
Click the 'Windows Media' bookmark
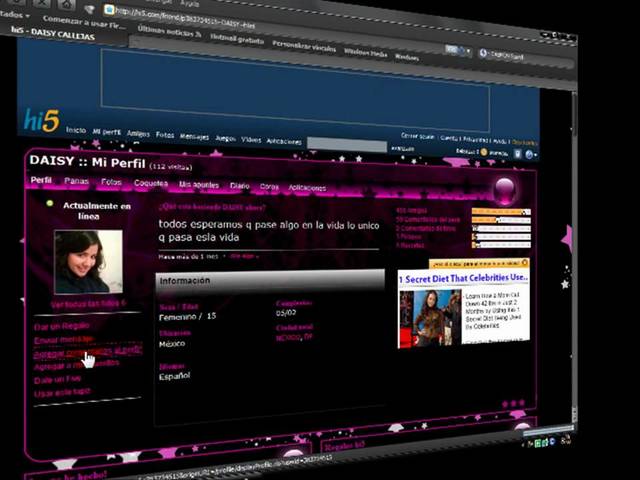(366, 52)
